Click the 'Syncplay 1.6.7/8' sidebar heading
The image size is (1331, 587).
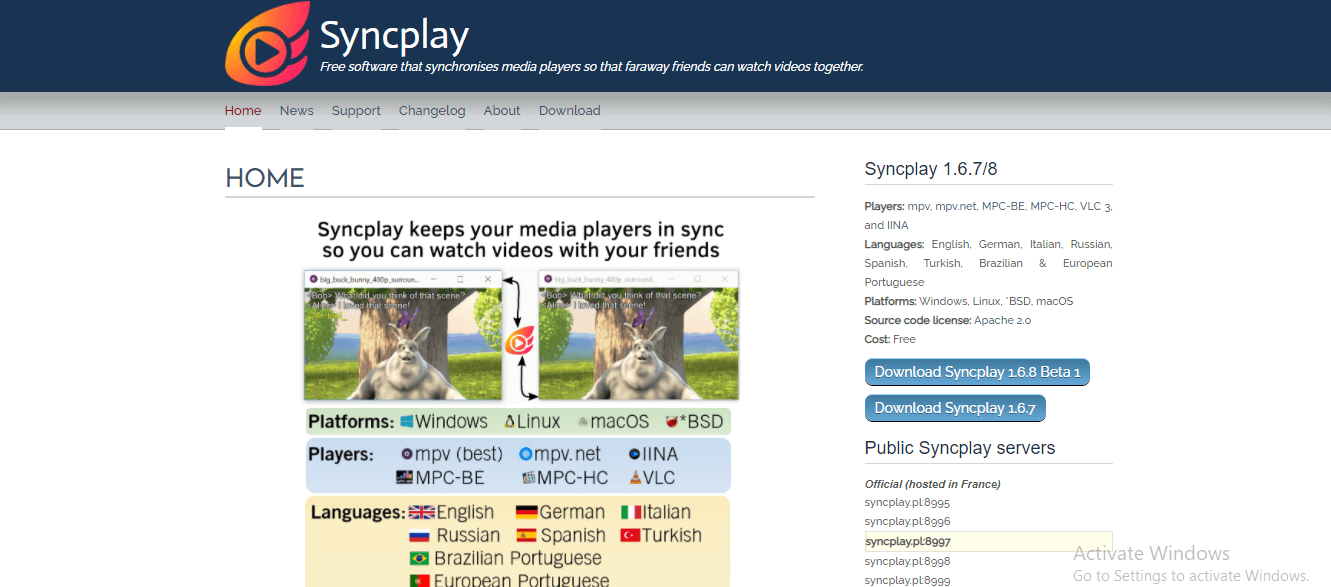pos(931,169)
